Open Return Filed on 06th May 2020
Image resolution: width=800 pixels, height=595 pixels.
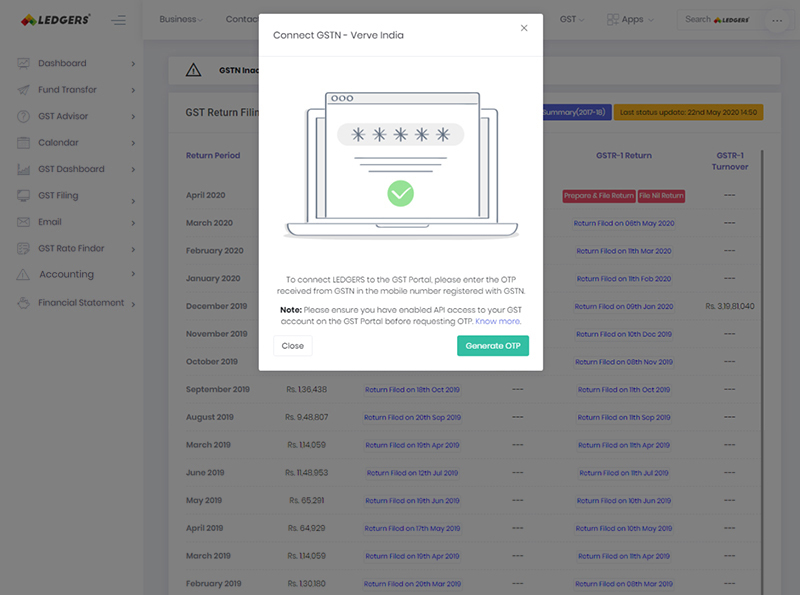click(624, 224)
